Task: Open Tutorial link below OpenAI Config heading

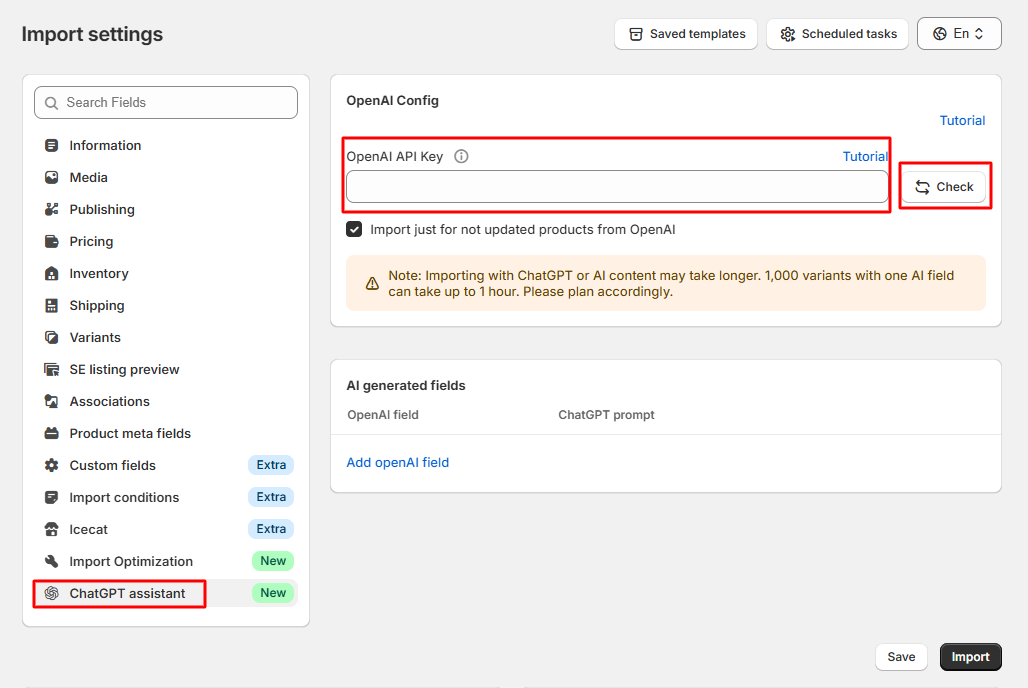Action: pos(962,121)
